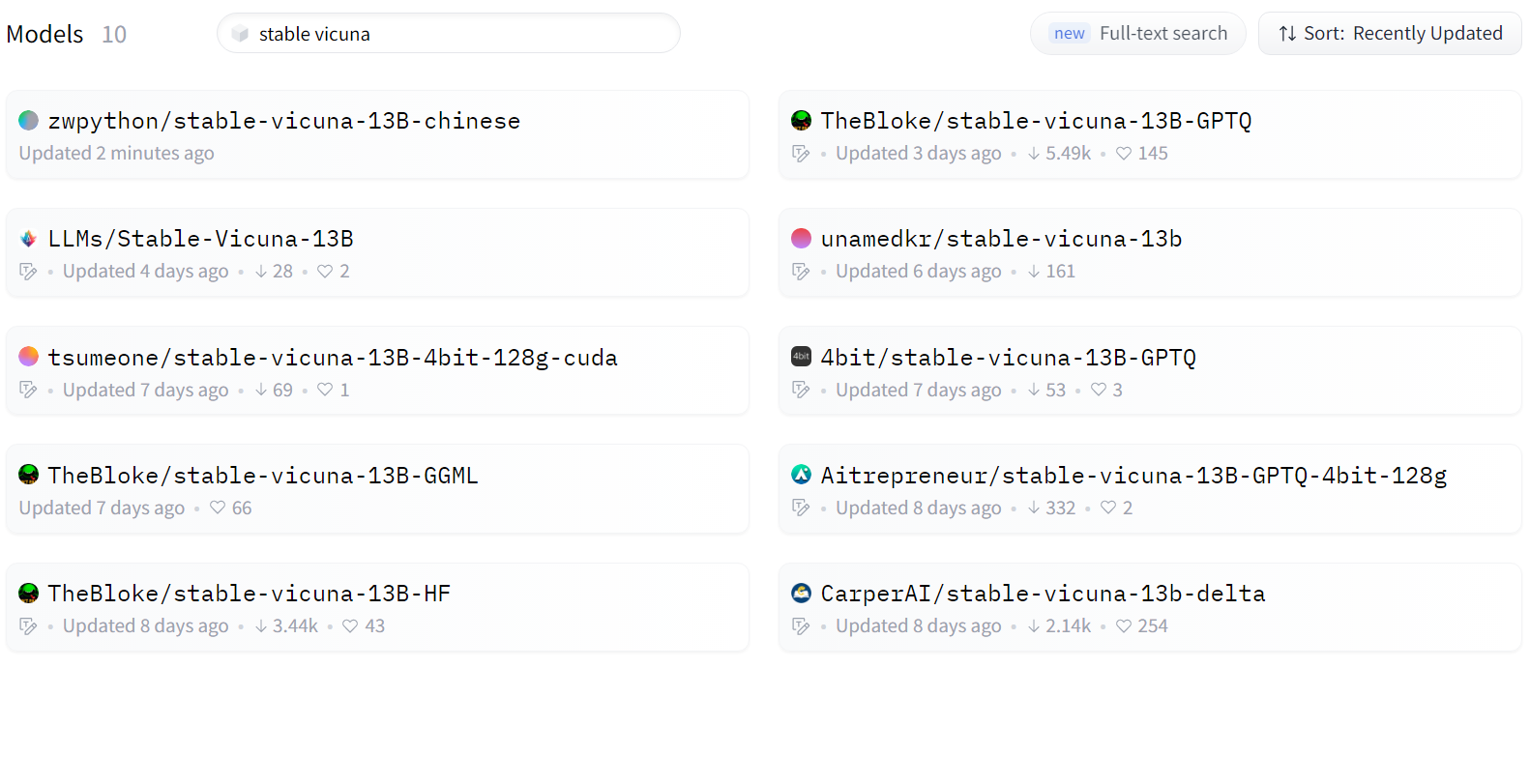The height and width of the screenshot is (784, 1530).
Task: Click text-generation tag icon on Aitrepreneur card
Action: pos(801,508)
